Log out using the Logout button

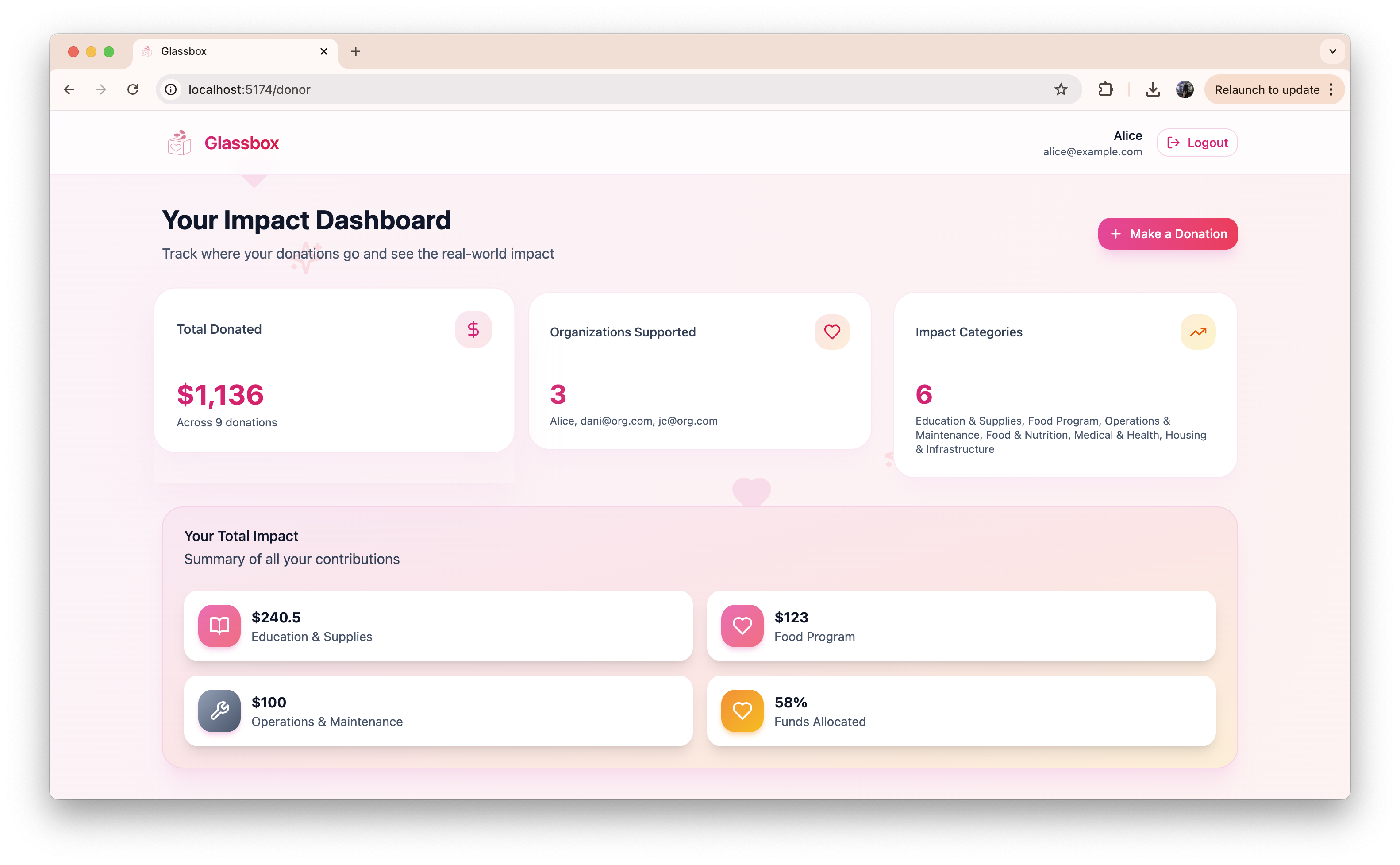coord(1196,143)
